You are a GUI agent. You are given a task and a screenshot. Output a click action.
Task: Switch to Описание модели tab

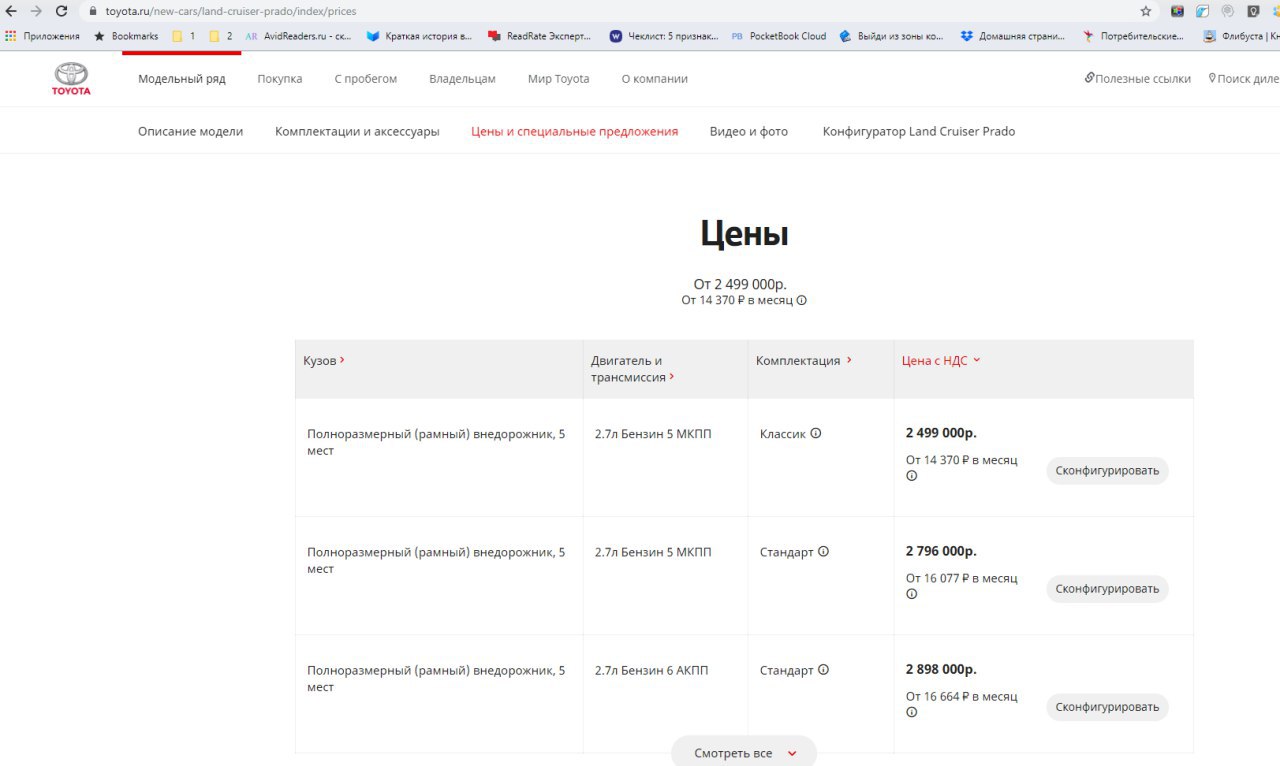coord(190,131)
